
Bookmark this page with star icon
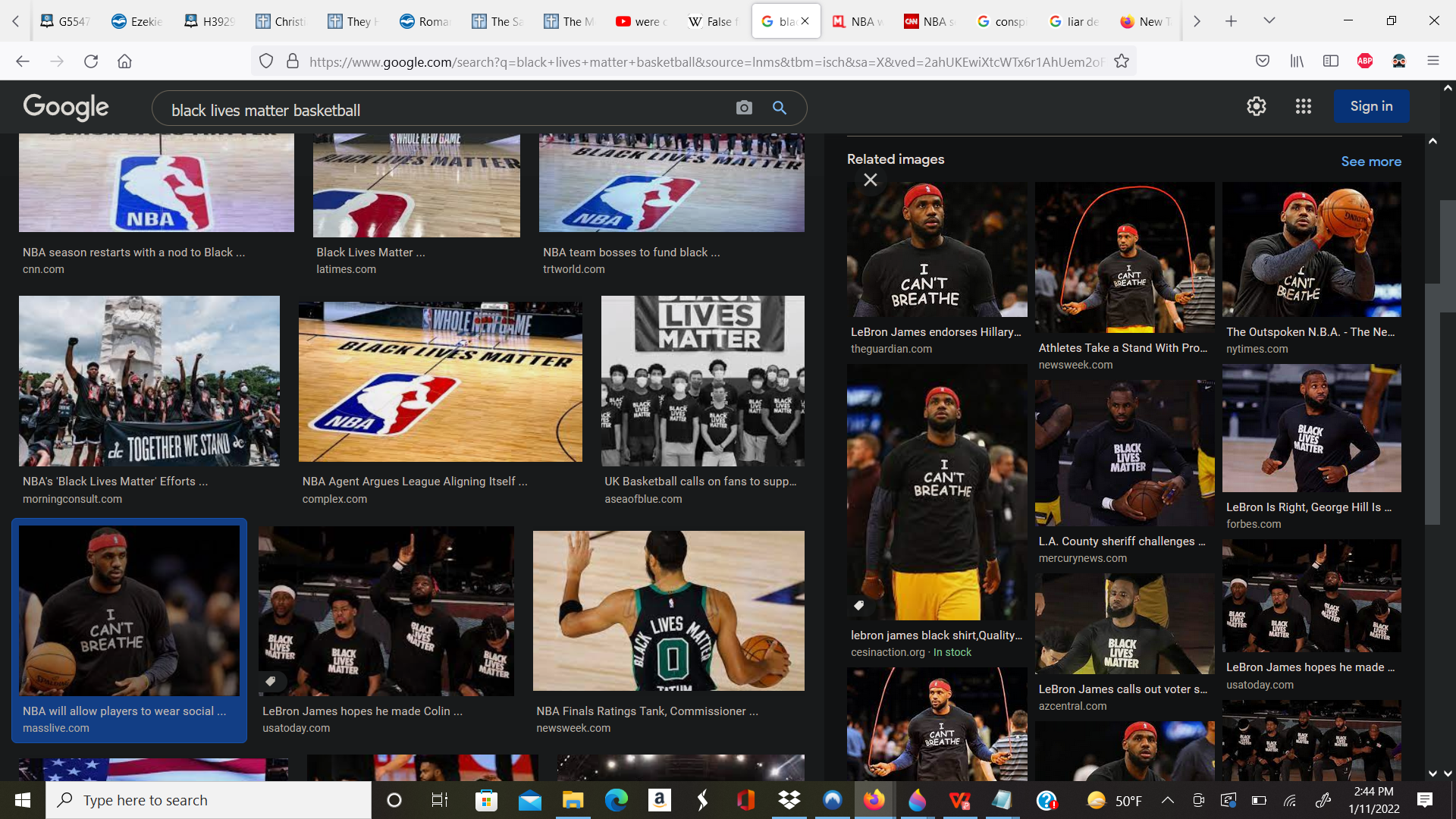click(1122, 61)
